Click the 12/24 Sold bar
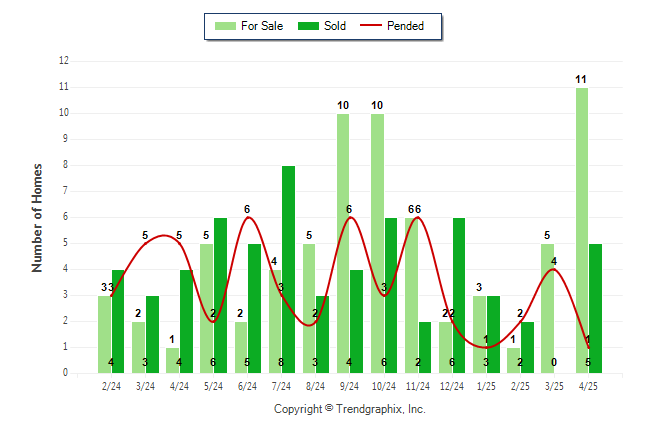 (459, 296)
